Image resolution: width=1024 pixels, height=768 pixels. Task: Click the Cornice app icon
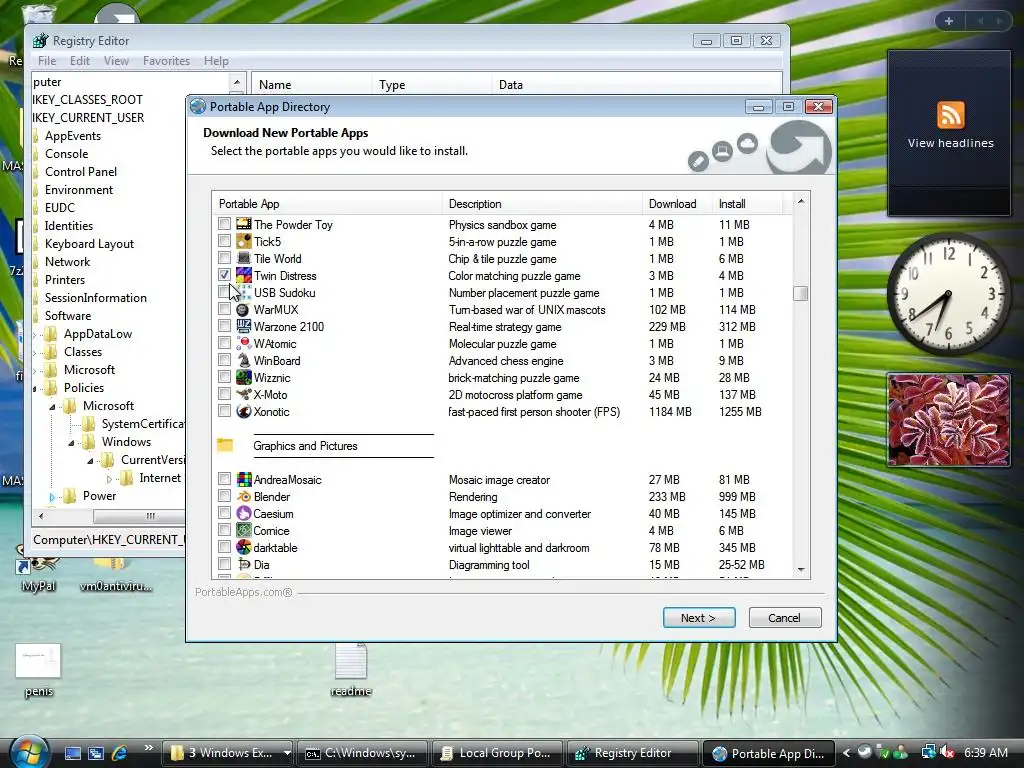click(244, 530)
